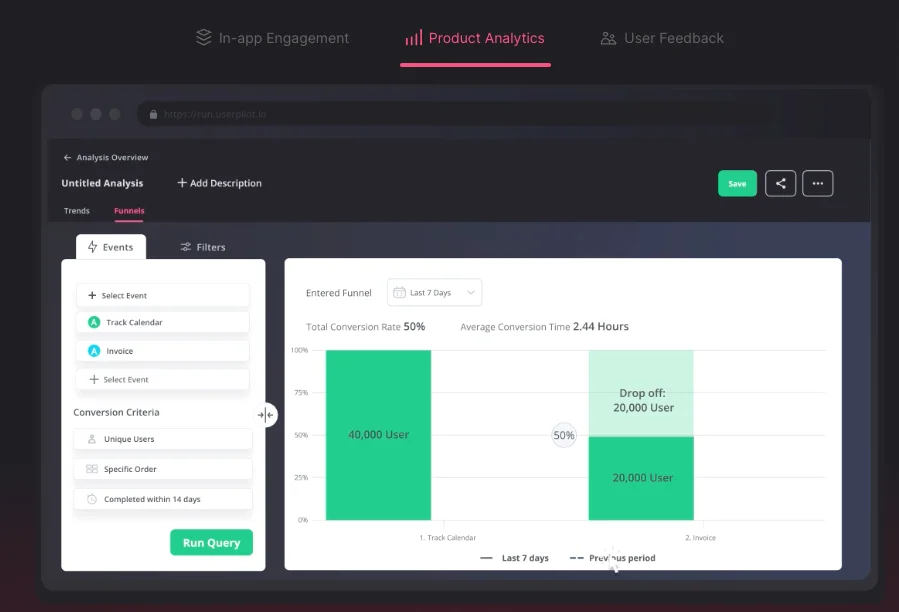Click Add Description
899x612 pixels.
[x=220, y=183]
